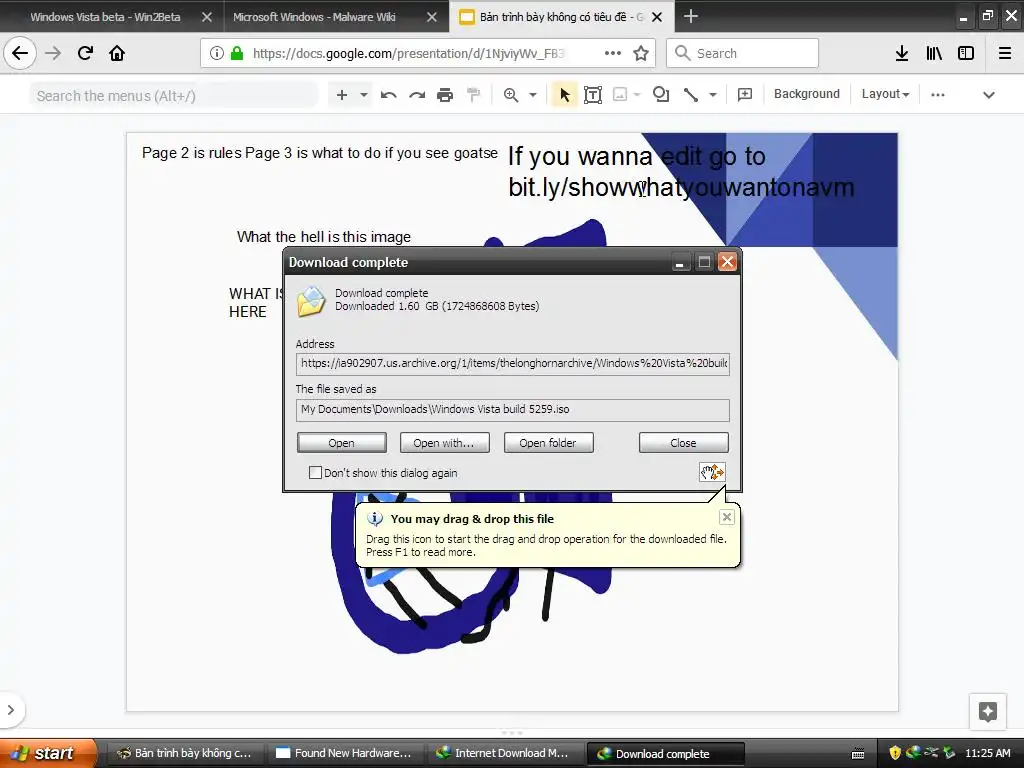1024x768 pixels.
Task: Click Search the menus field
Action: coord(174,96)
